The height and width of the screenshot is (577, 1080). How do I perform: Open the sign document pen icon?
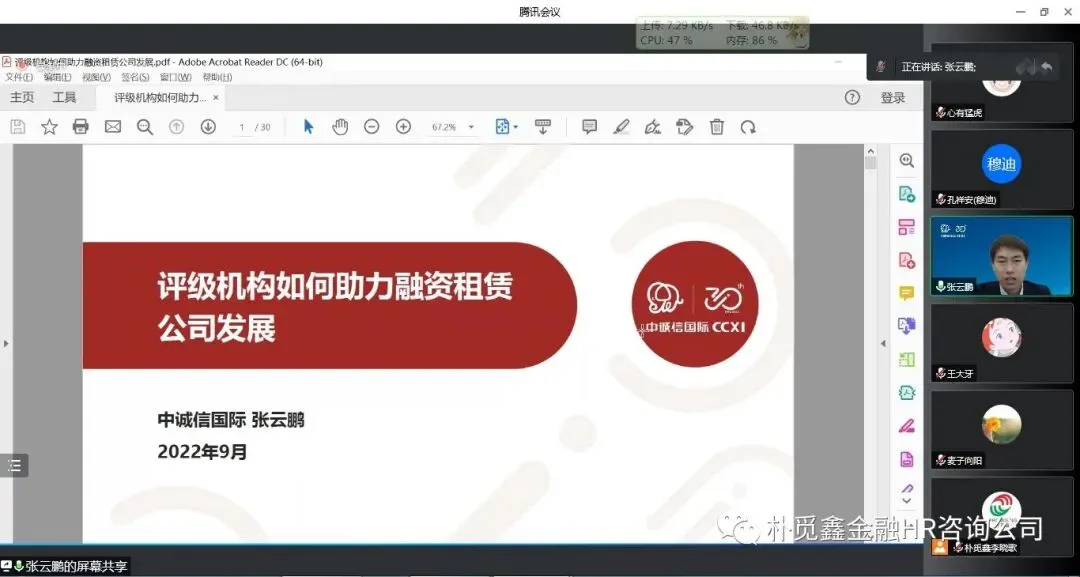pyautogui.click(x=653, y=127)
